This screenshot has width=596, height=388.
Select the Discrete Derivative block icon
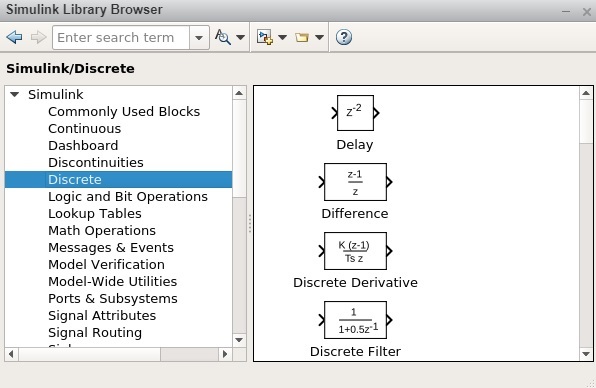coord(355,251)
